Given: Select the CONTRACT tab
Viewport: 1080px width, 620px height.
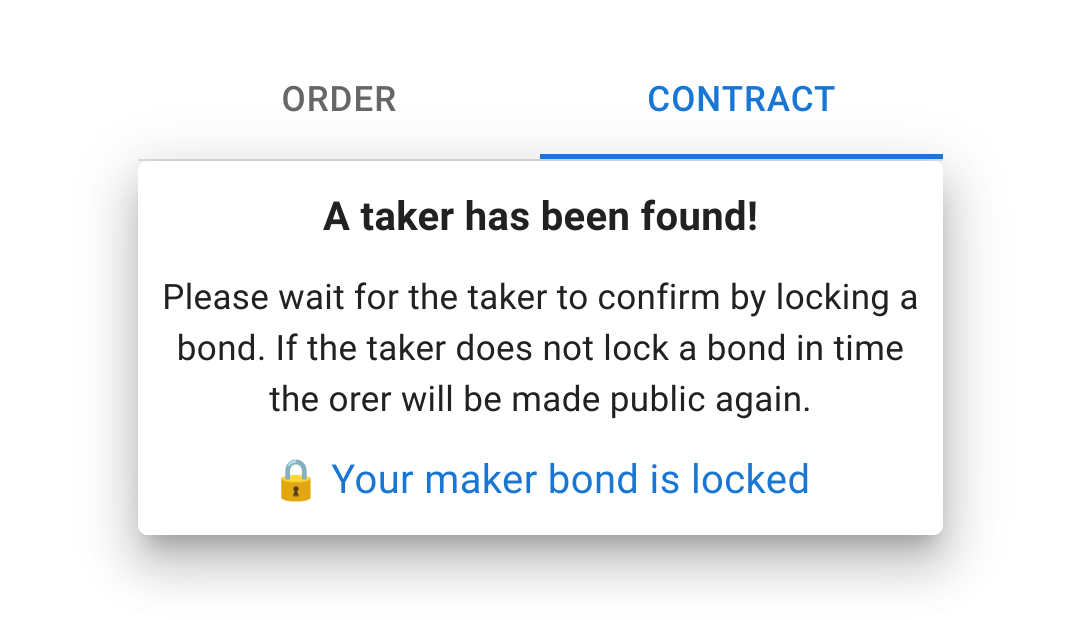Looking at the screenshot, I should (x=741, y=100).
